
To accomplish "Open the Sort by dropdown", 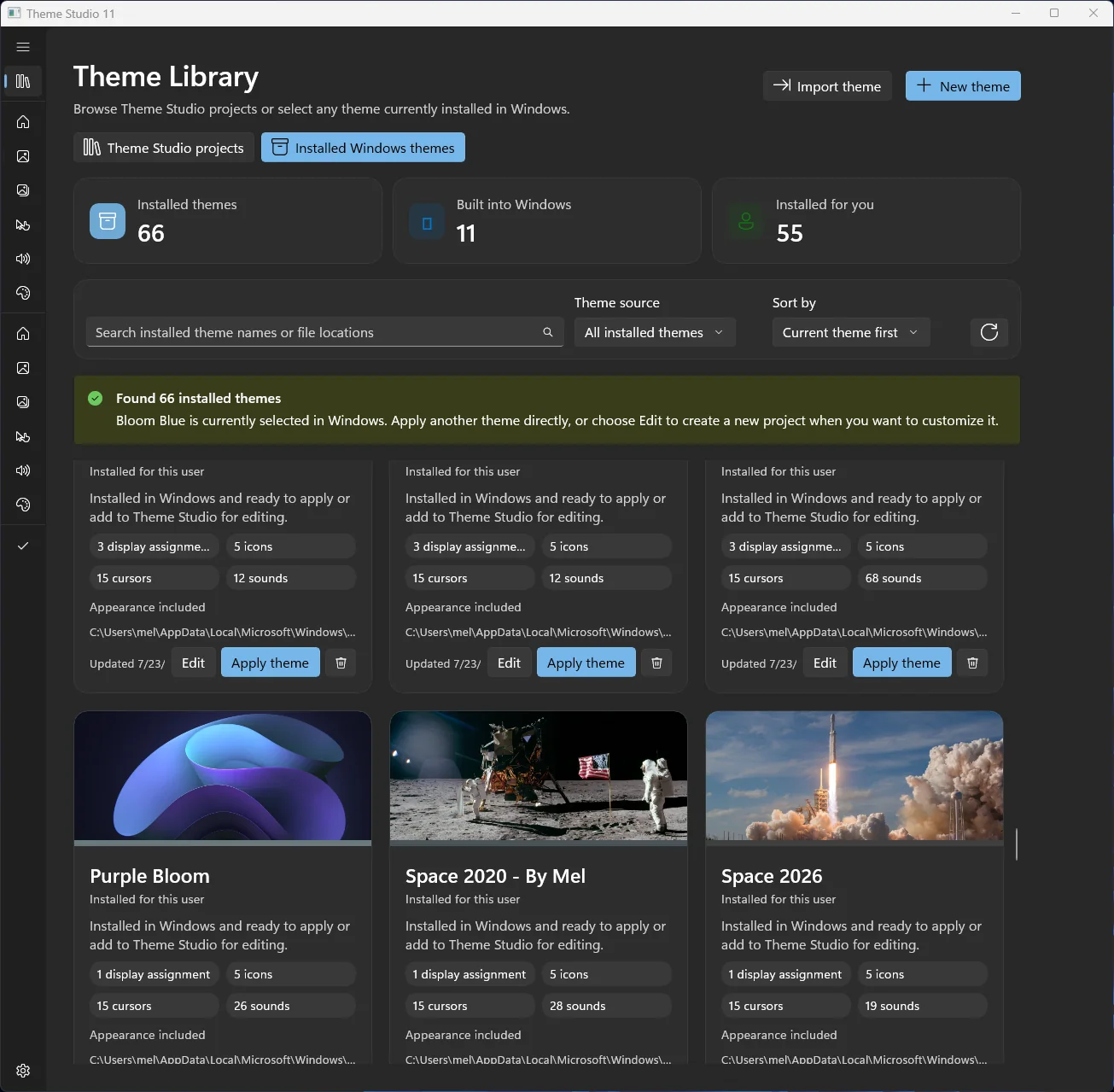I will 851,332.
